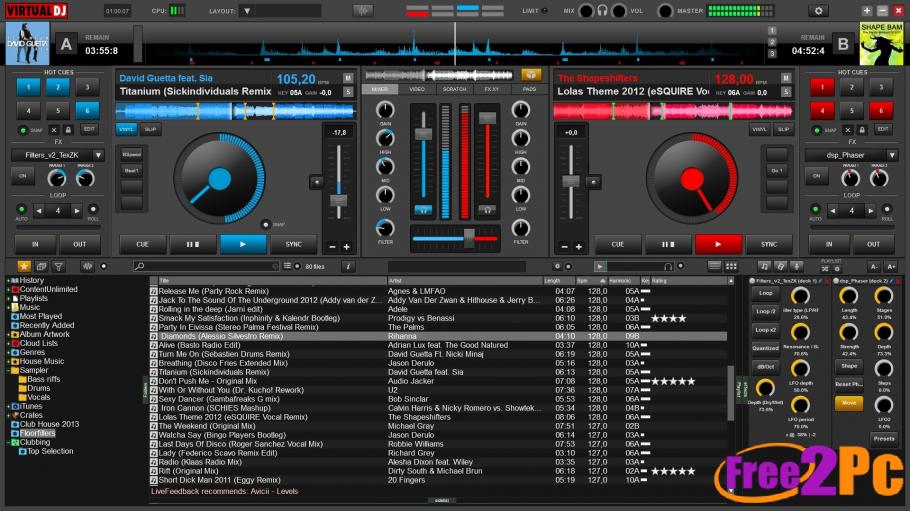The image size is (910, 511).
Task: Expand the iTunes tree node
Action: click(8, 406)
